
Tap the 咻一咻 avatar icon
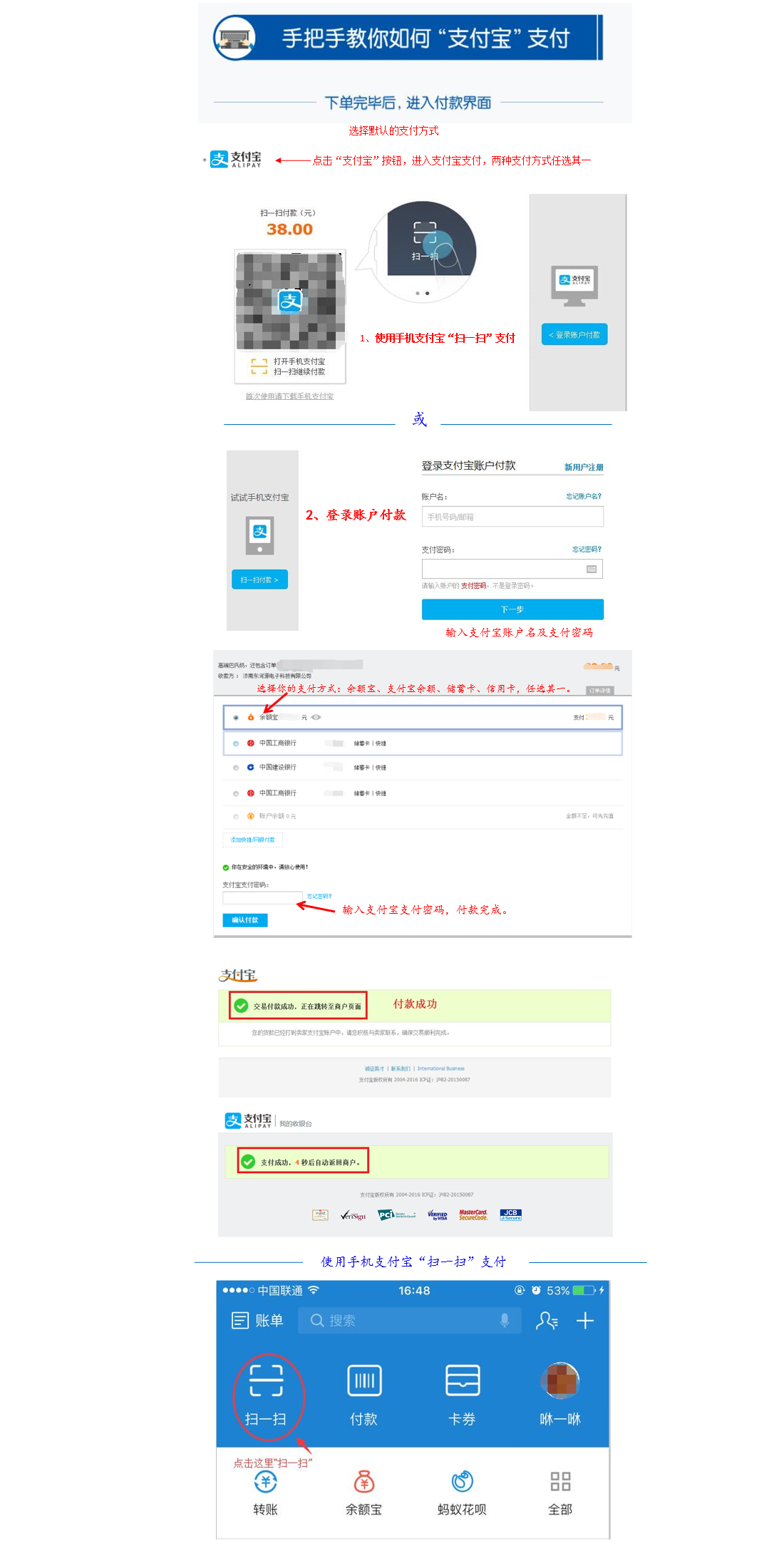point(560,1381)
